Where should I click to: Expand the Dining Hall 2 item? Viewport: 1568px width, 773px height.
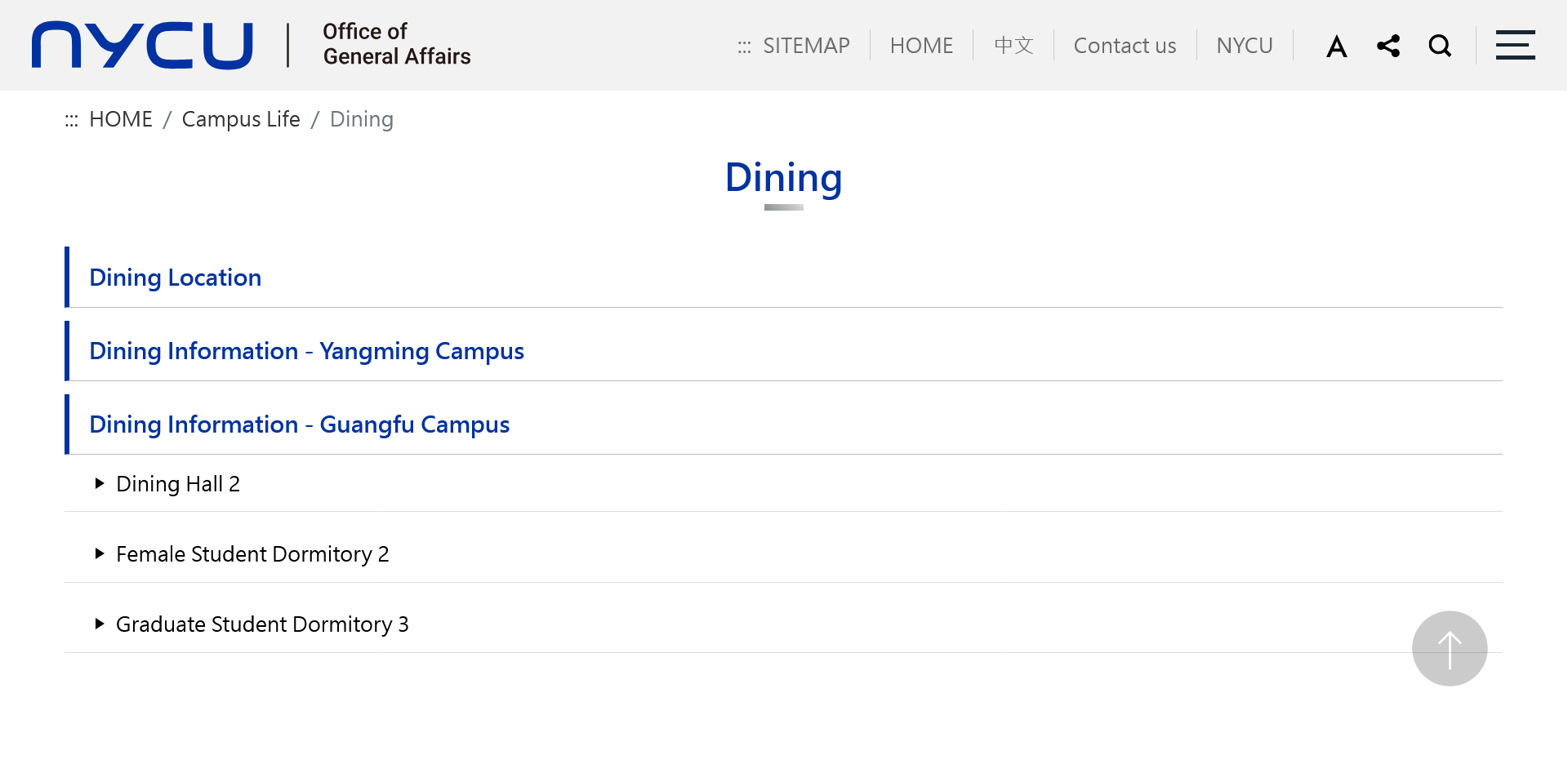tap(177, 484)
